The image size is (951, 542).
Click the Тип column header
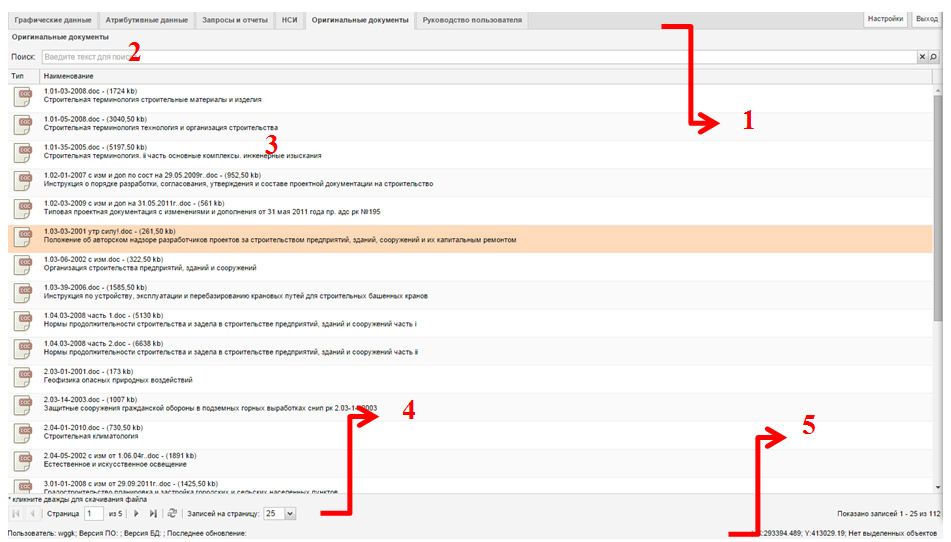(x=18, y=76)
